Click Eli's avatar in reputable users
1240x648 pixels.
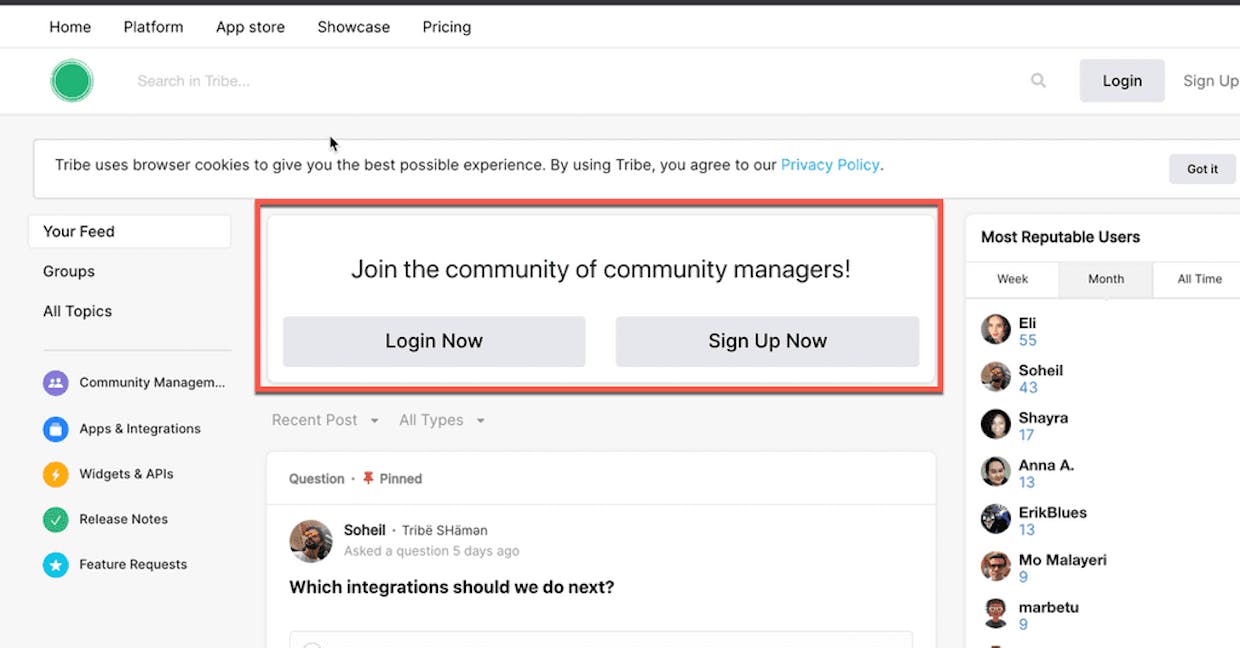[996, 329]
